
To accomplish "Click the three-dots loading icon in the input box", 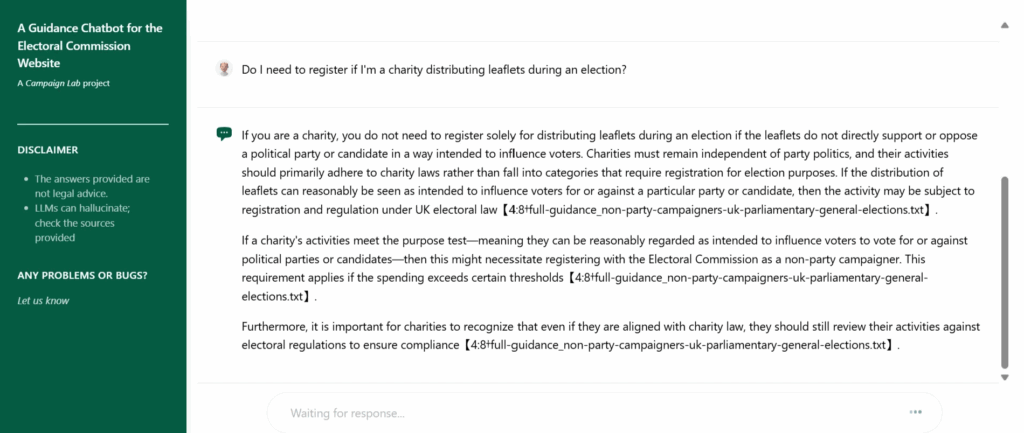I will tap(915, 412).
